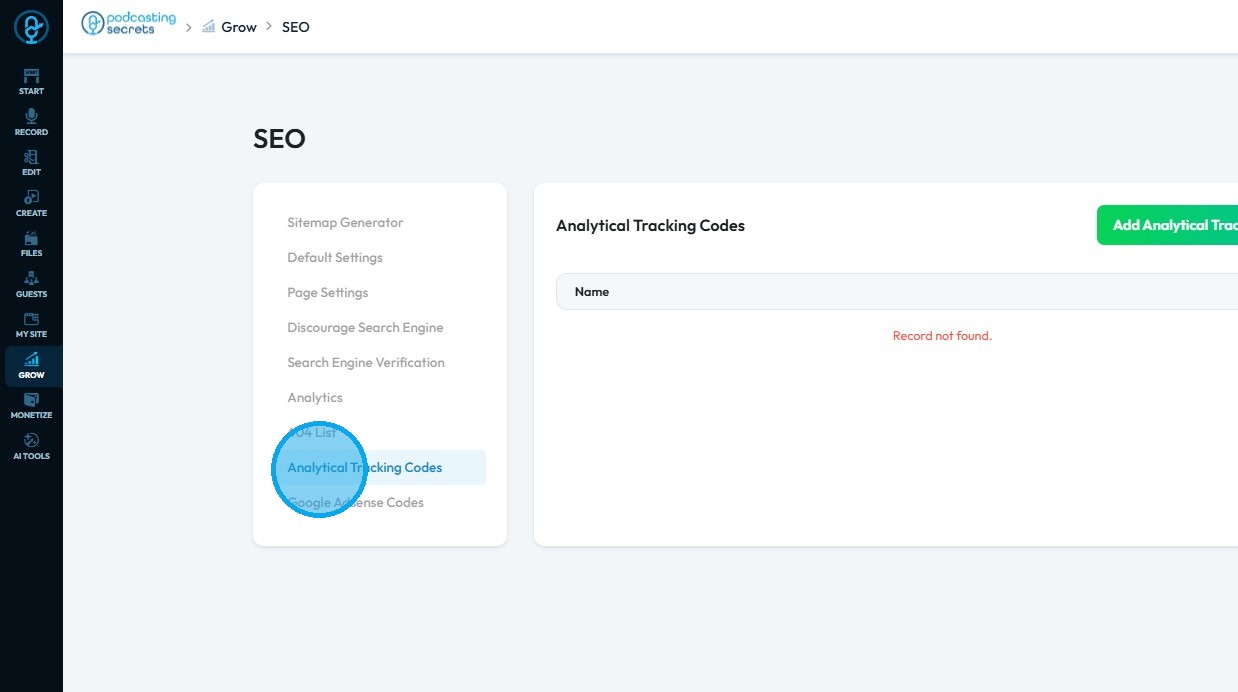Viewport: 1238px width, 692px height.
Task: Open Discourage Search Engine option
Action: [365, 327]
